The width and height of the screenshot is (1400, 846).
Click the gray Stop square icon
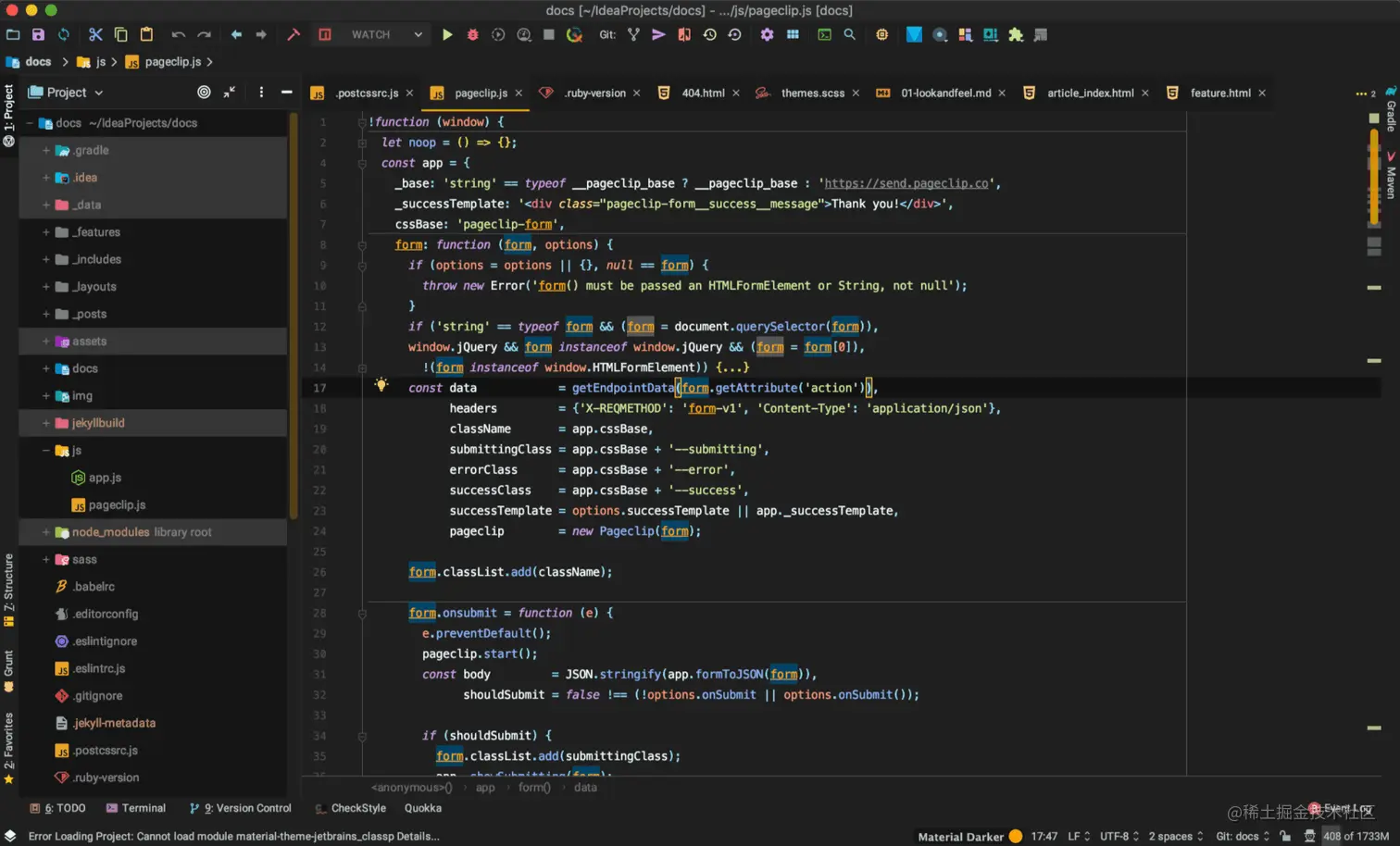point(548,34)
